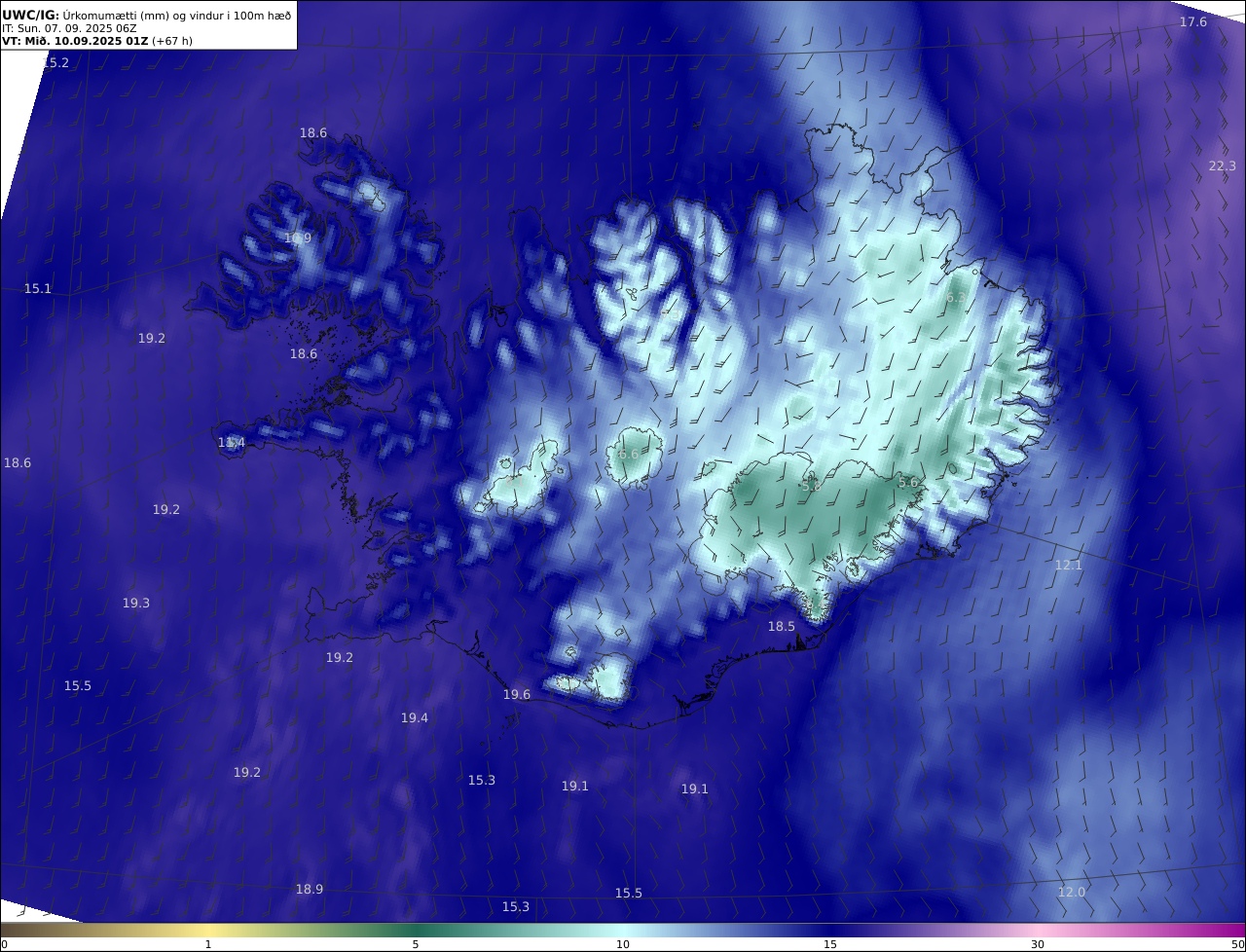Click the 12.0 value label
Screen dimensions: 1246x952
click(x=1072, y=892)
